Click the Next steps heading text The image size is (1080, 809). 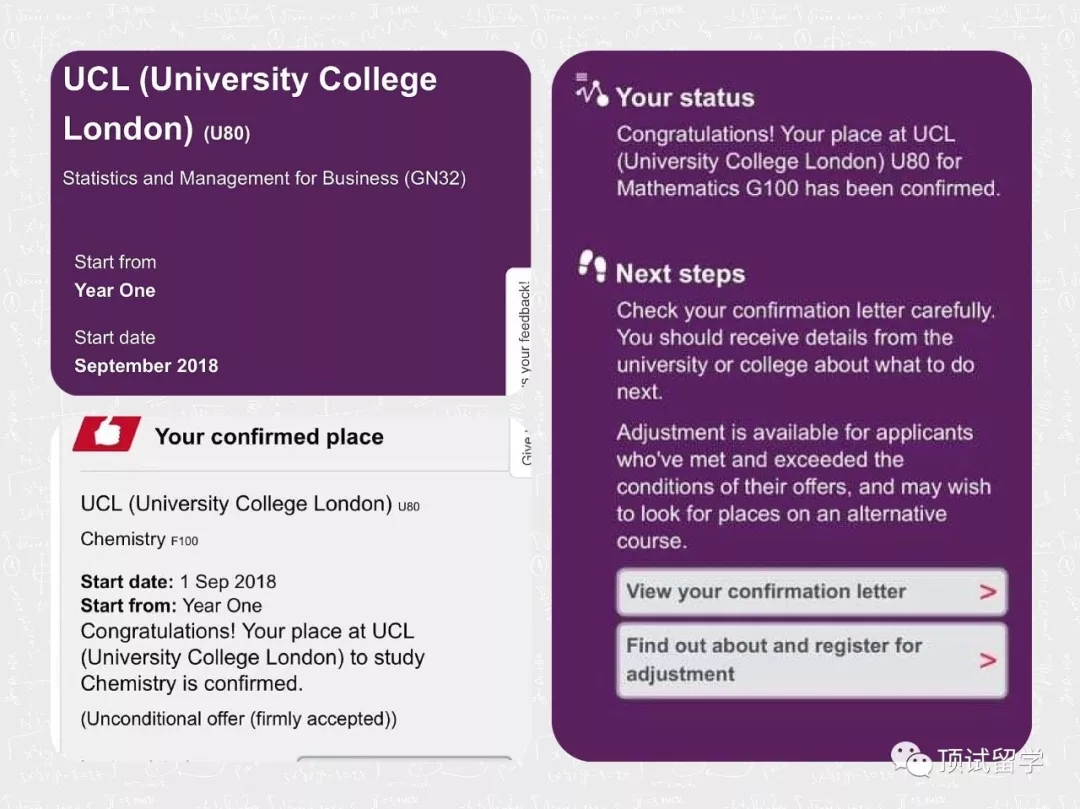[680, 274]
